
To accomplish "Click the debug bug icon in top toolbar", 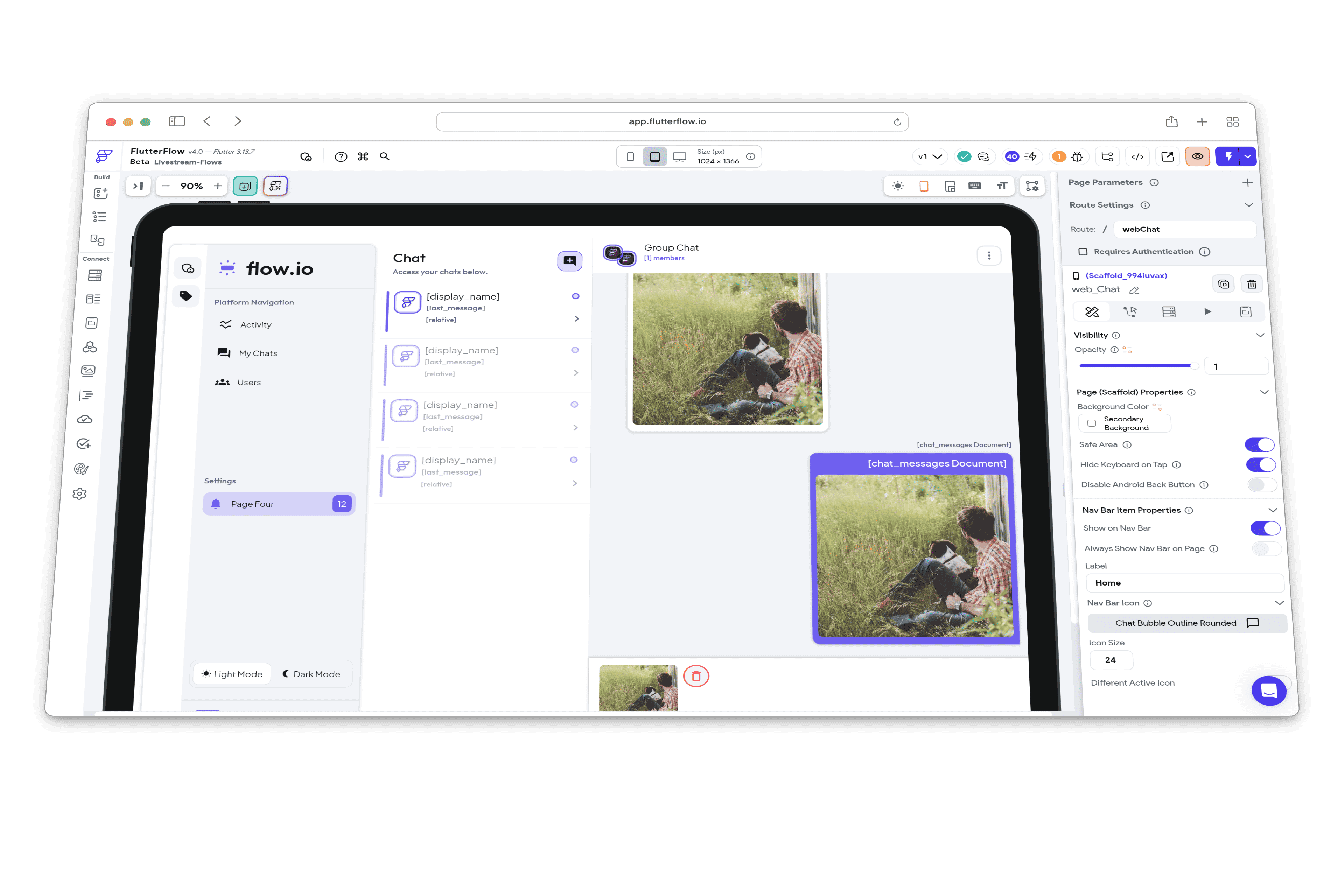I will click(x=1077, y=156).
